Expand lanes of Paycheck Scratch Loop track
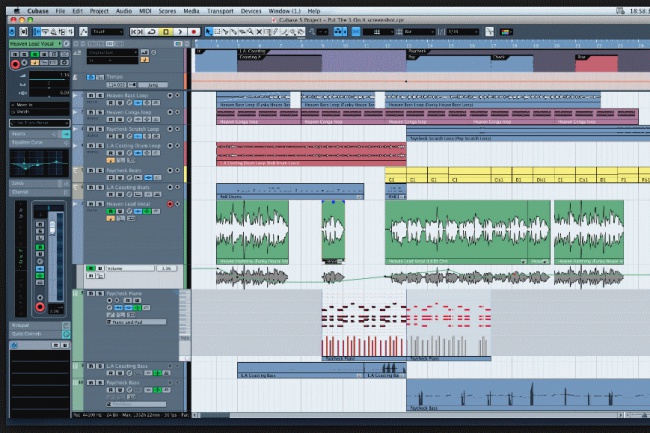 pos(76,129)
